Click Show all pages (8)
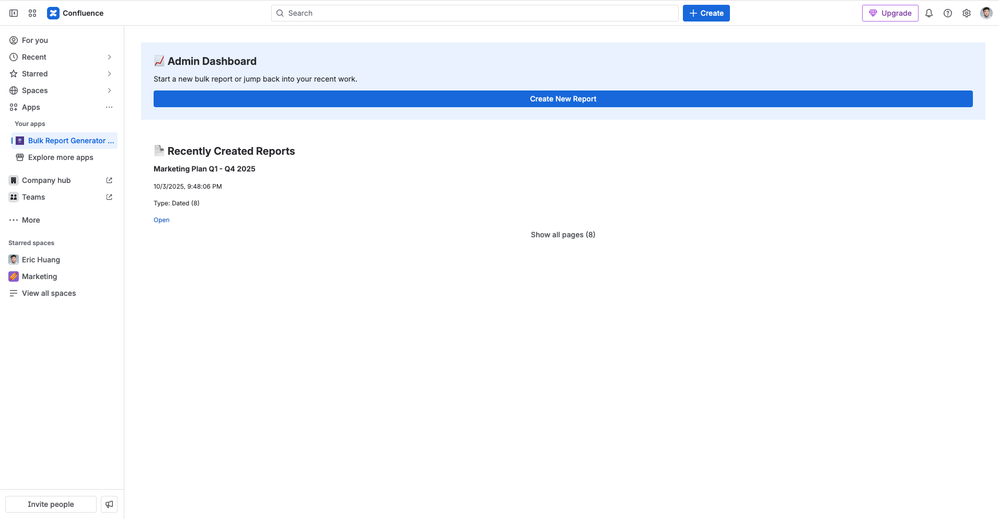Viewport: 999px width, 519px height. click(563, 235)
